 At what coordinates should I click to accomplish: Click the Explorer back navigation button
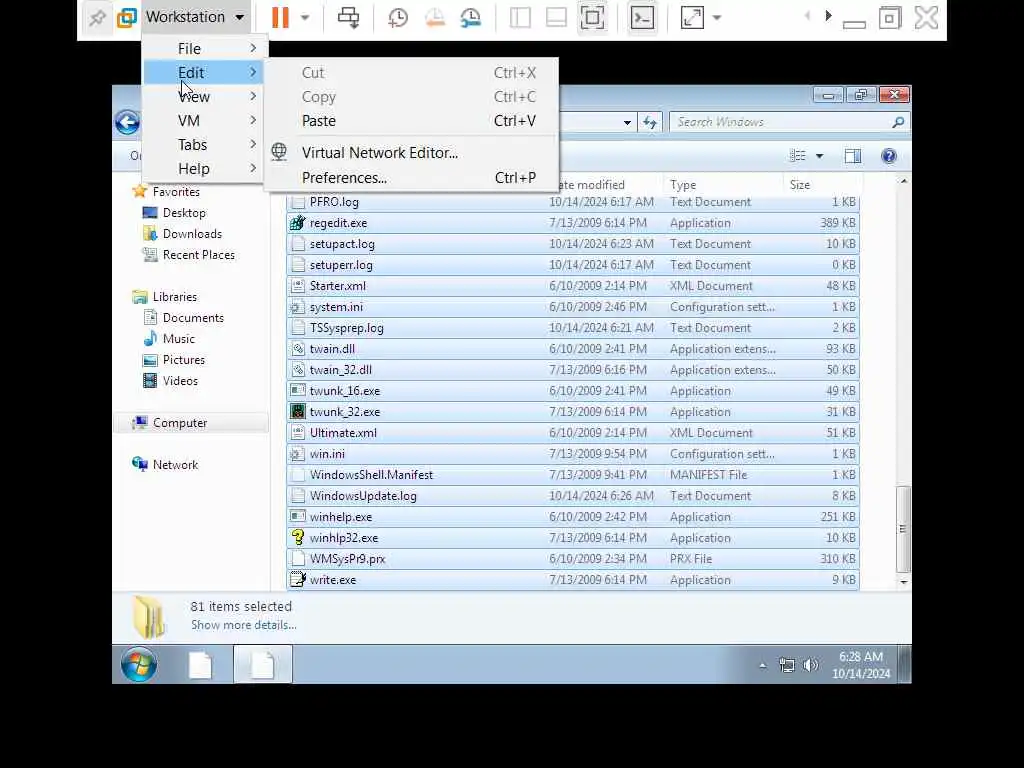pyautogui.click(x=127, y=122)
